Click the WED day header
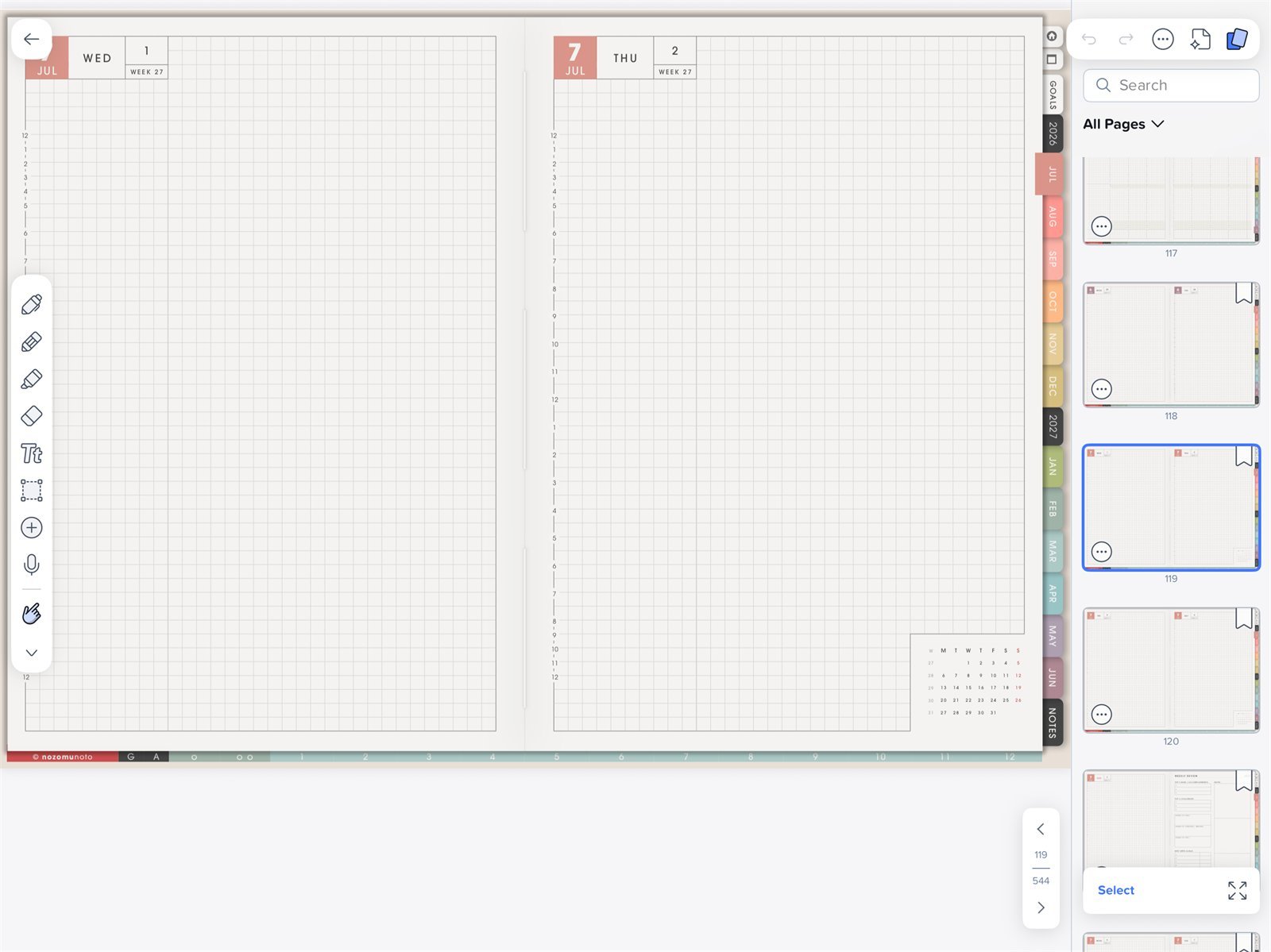The height and width of the screenshot is (952, 1271). click(x=97, y=58)
